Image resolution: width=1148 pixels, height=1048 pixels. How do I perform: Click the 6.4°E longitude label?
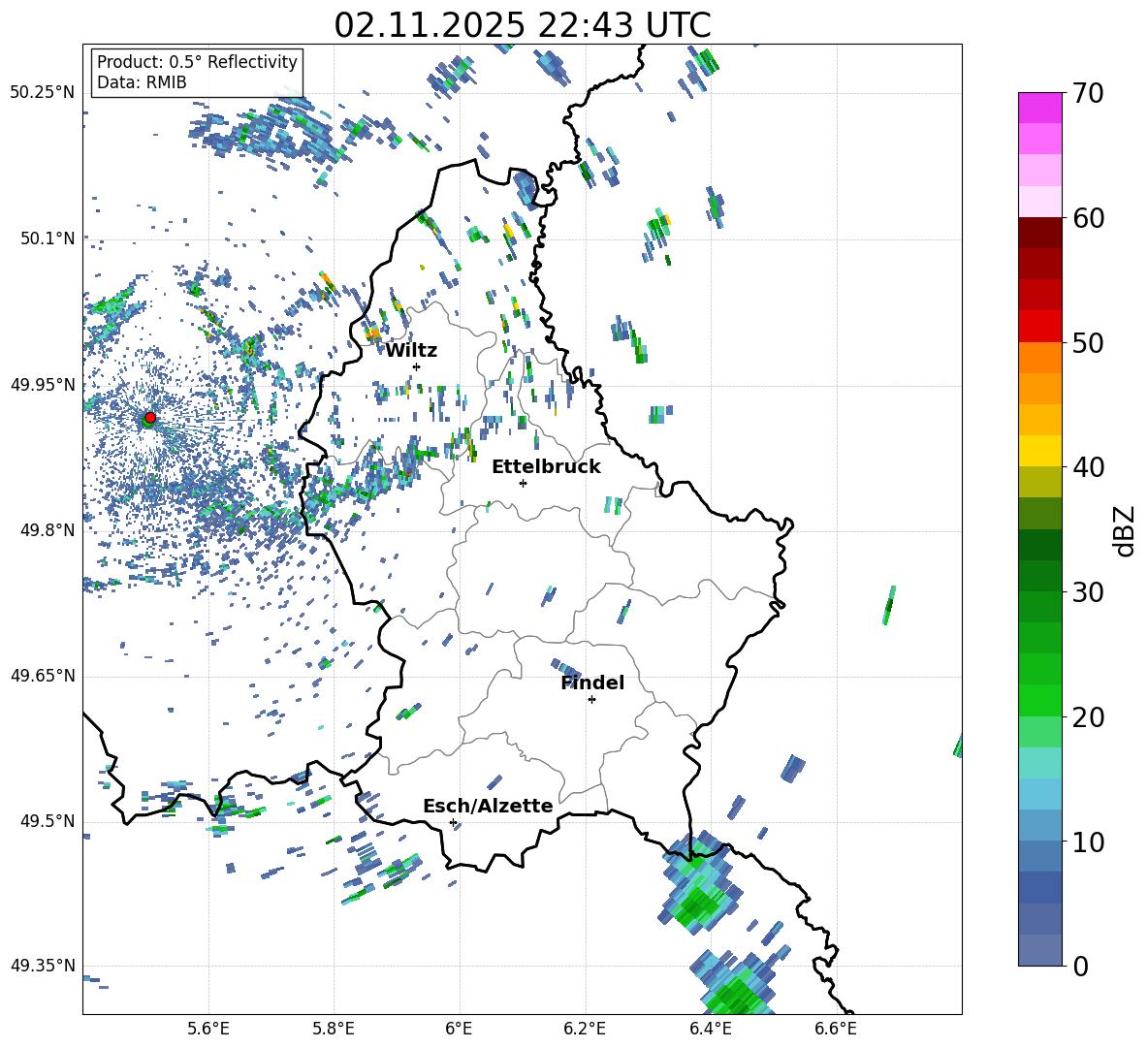710,1029
